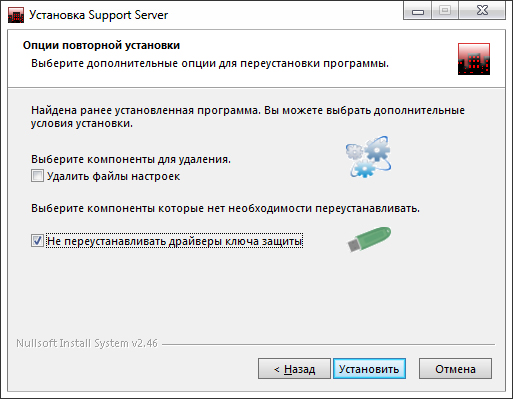This screenshot has height=399, width=513.
Task: Click the green USB key icon
Action: click(x=369, y=239)
